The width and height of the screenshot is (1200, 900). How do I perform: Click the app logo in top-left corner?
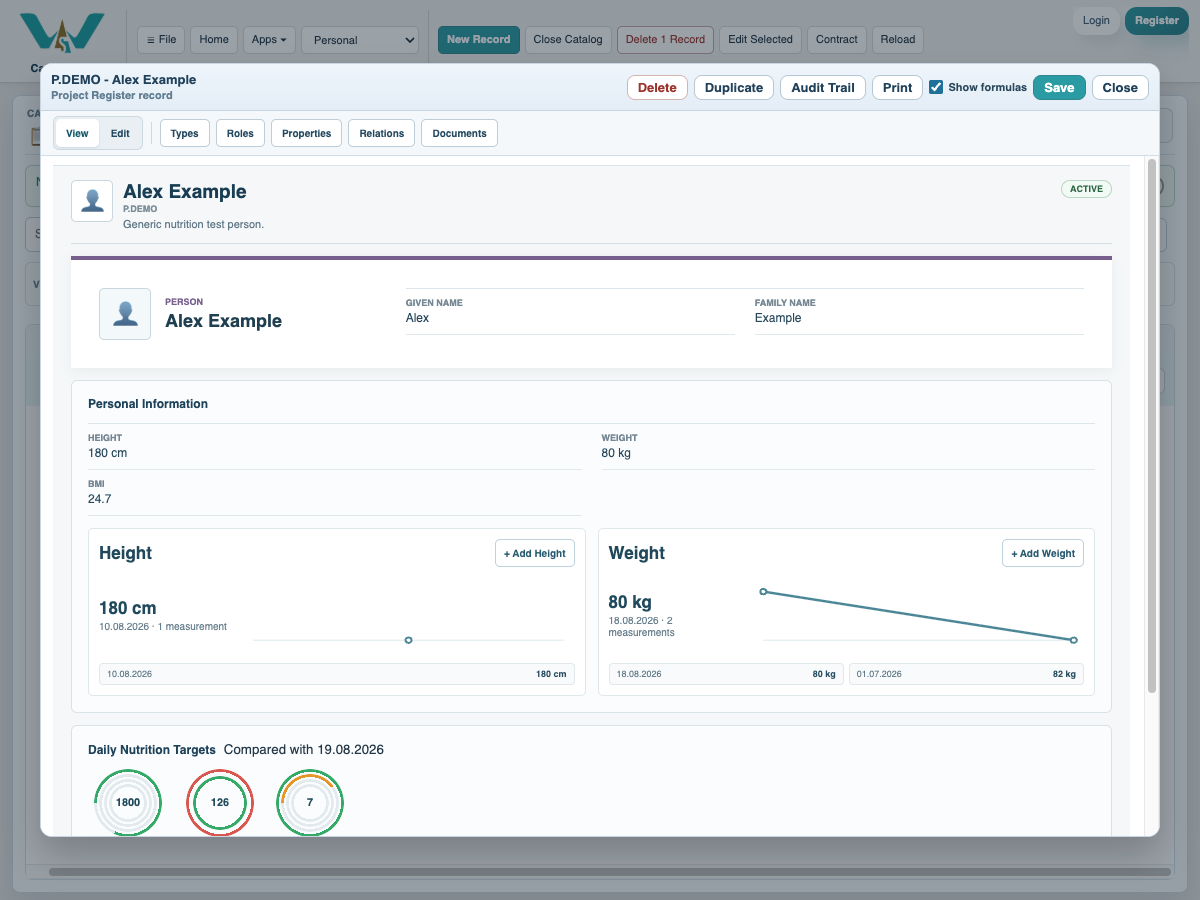62,34
